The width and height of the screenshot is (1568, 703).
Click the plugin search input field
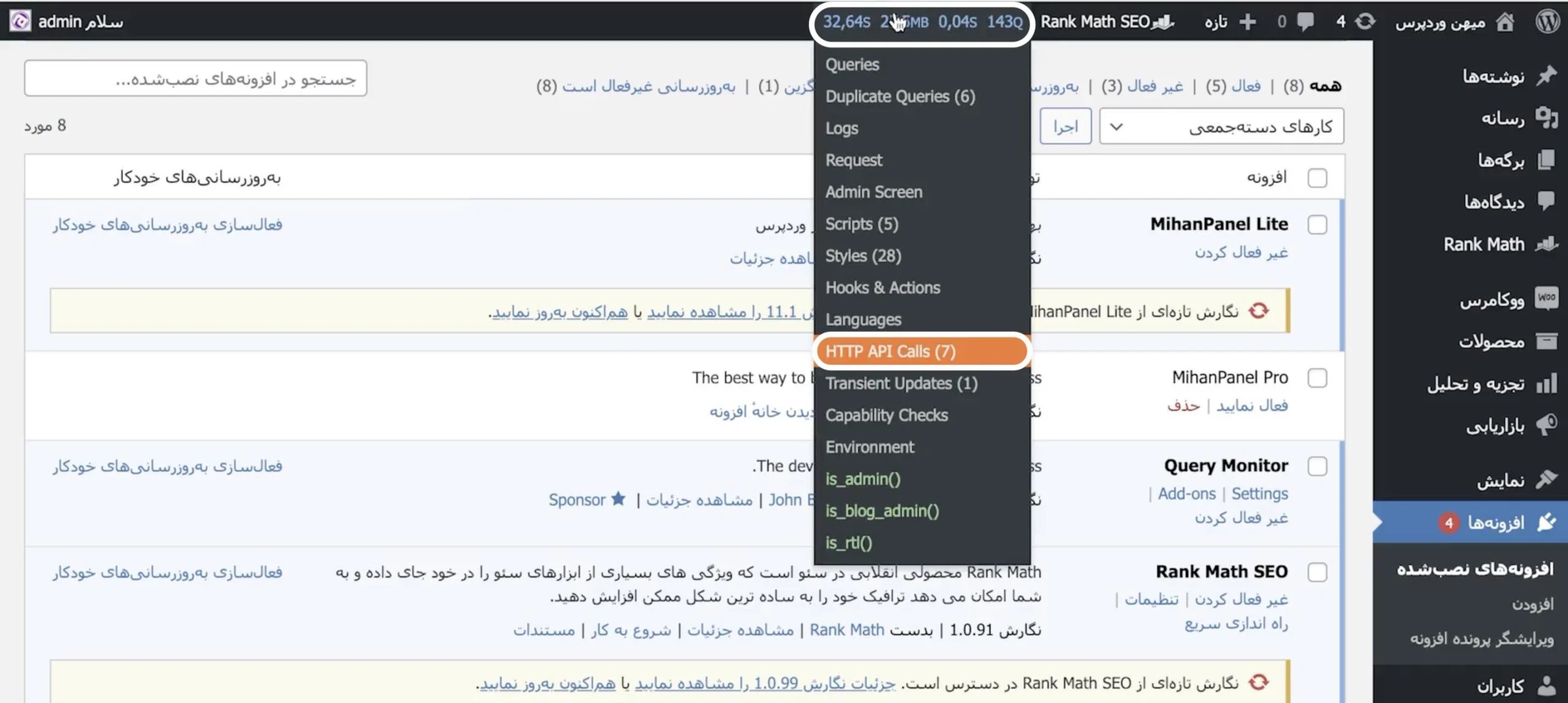(197, 78)
